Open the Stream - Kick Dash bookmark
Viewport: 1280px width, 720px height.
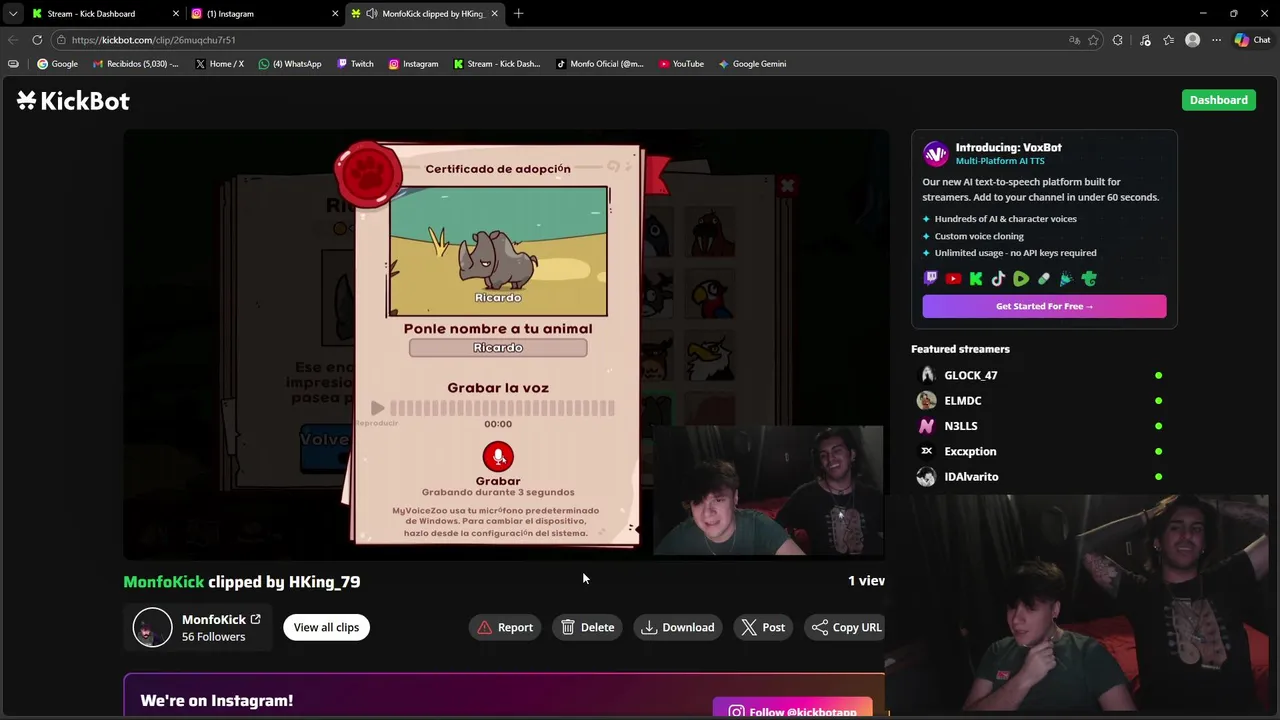click(497, 64)
